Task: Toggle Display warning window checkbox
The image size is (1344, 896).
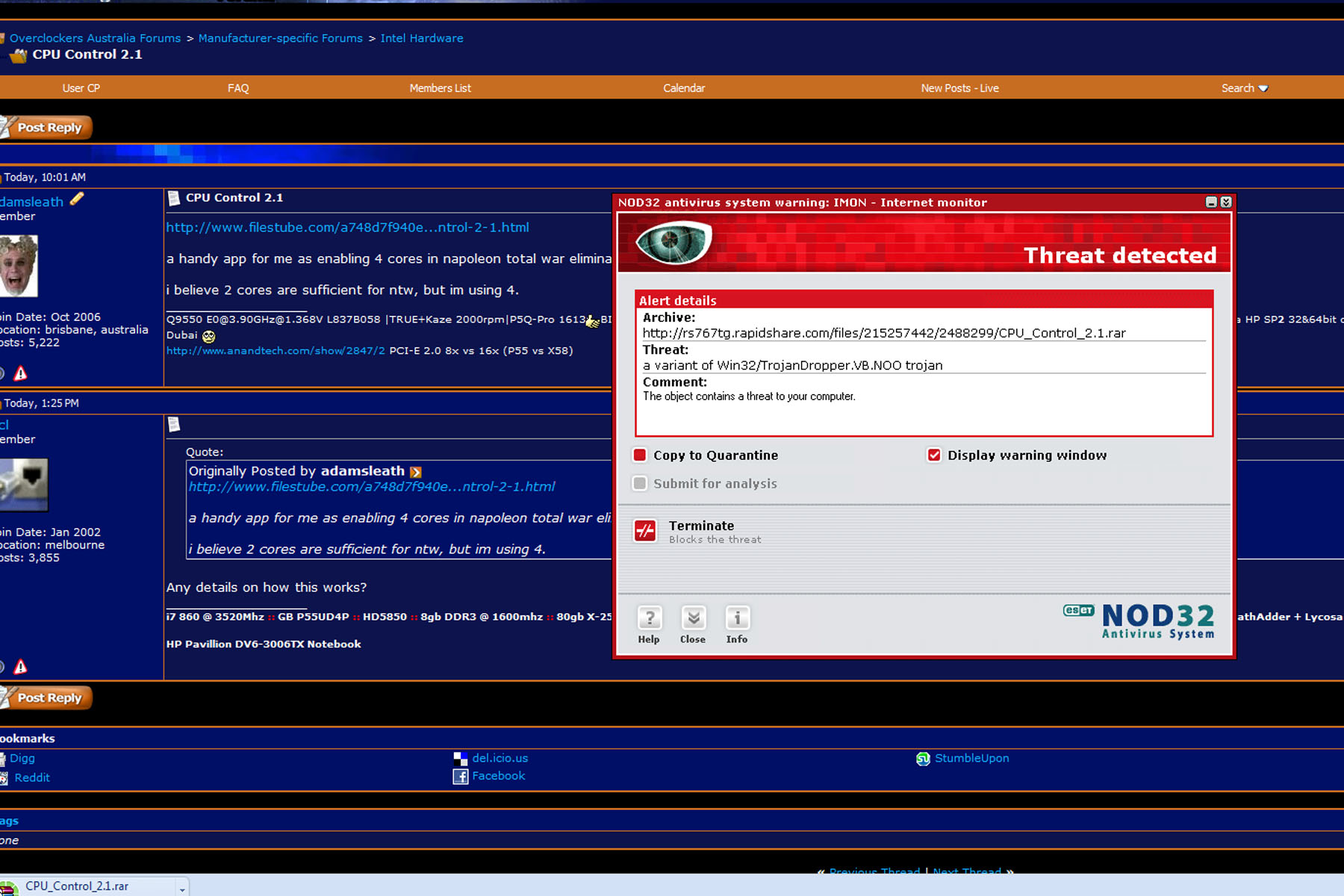Action: click(934, 455)
